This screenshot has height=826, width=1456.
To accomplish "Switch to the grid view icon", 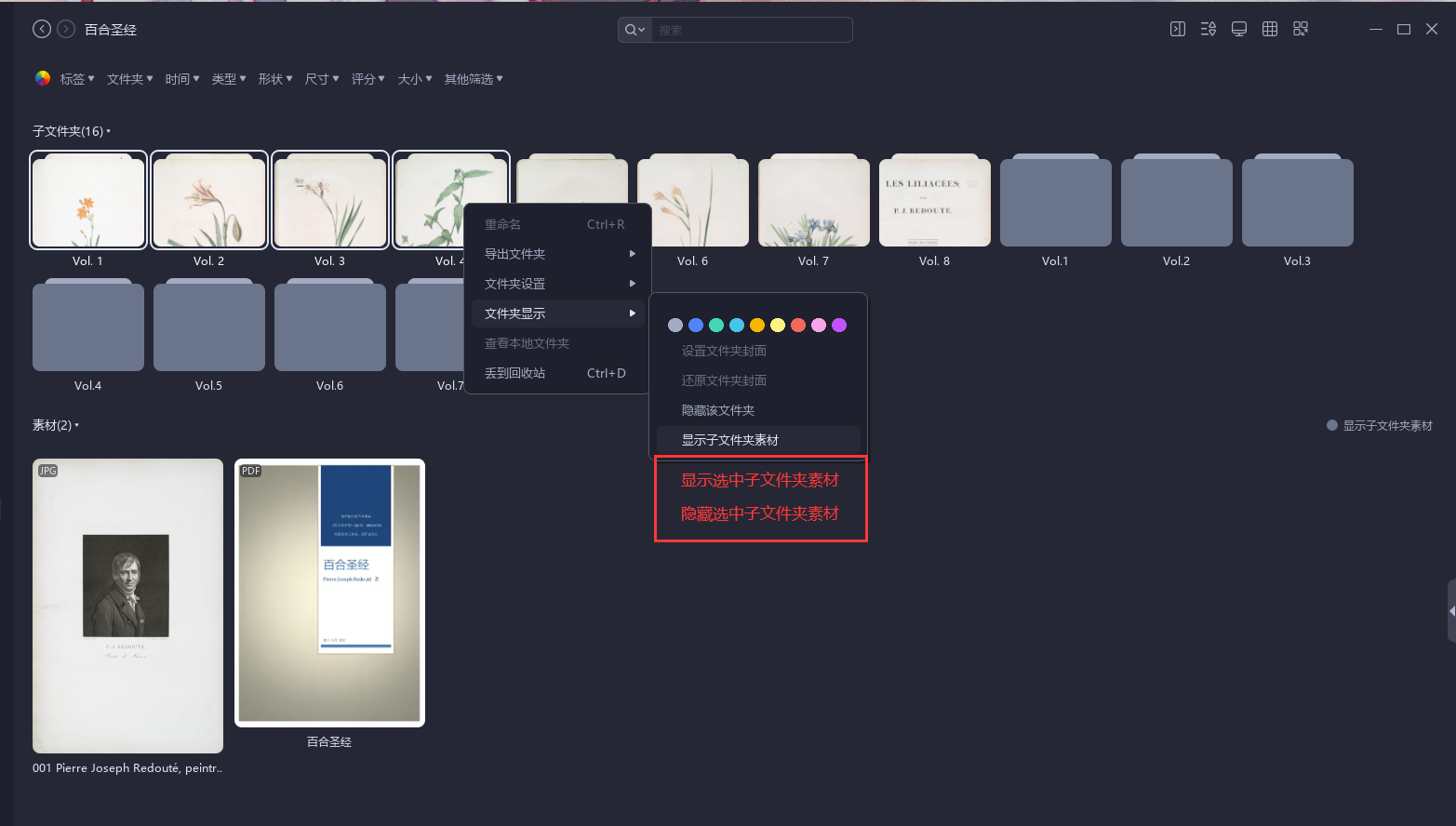I will click(x=1270, y=29).
